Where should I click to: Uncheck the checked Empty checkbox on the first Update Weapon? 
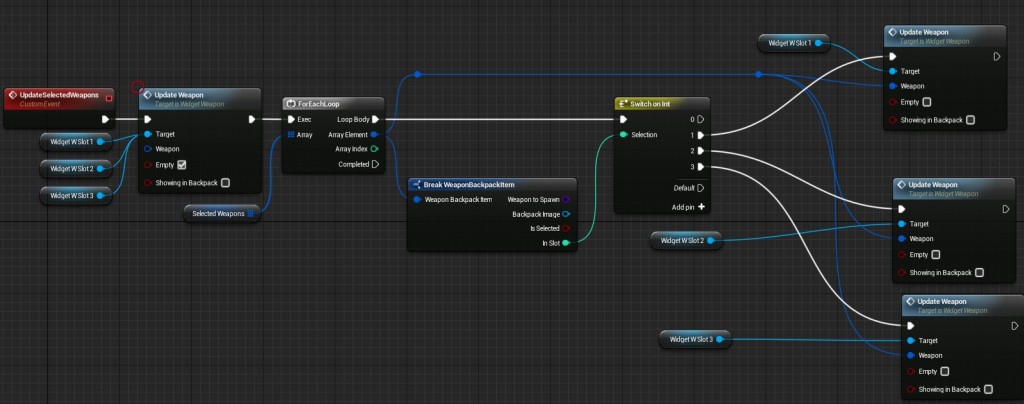(182, 164)
